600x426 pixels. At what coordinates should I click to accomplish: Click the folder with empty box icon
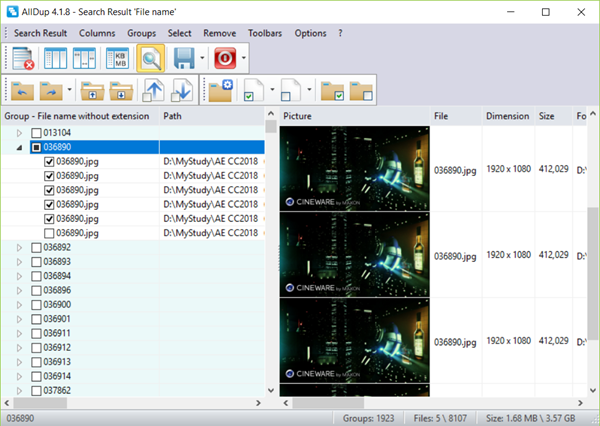(361, 90)
